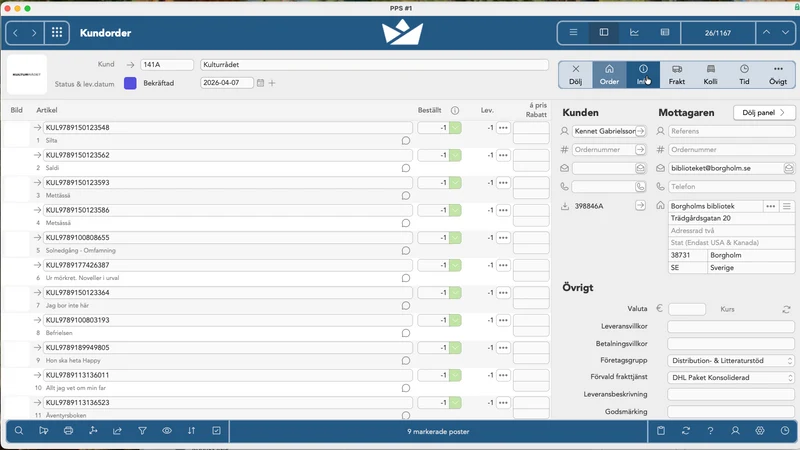Click the Dölj panel button
Screen dimensions: 800x450
764,113
